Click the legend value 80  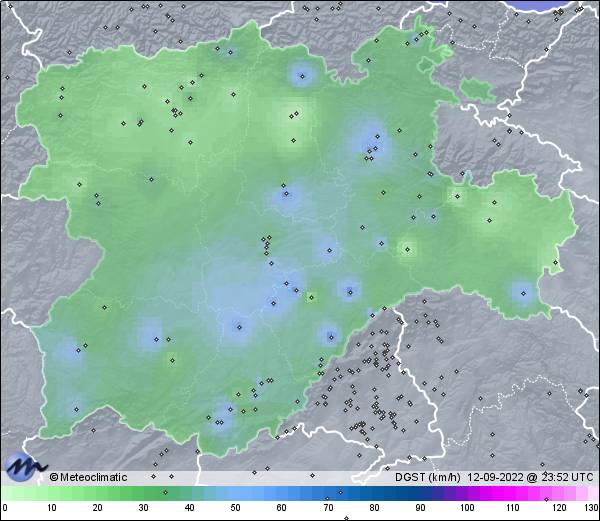374,508
